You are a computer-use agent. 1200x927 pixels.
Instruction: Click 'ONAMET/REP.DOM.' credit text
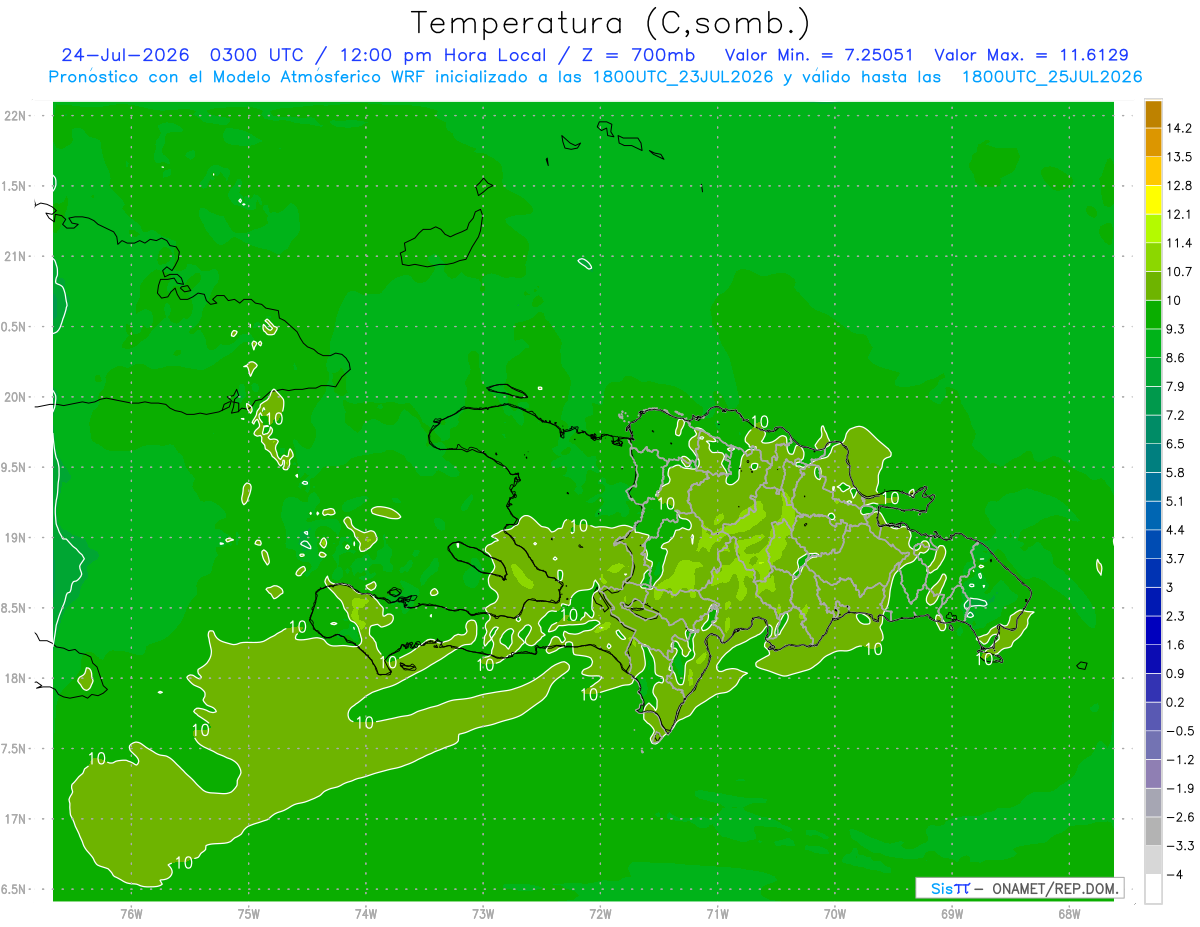click(1053, 888)
